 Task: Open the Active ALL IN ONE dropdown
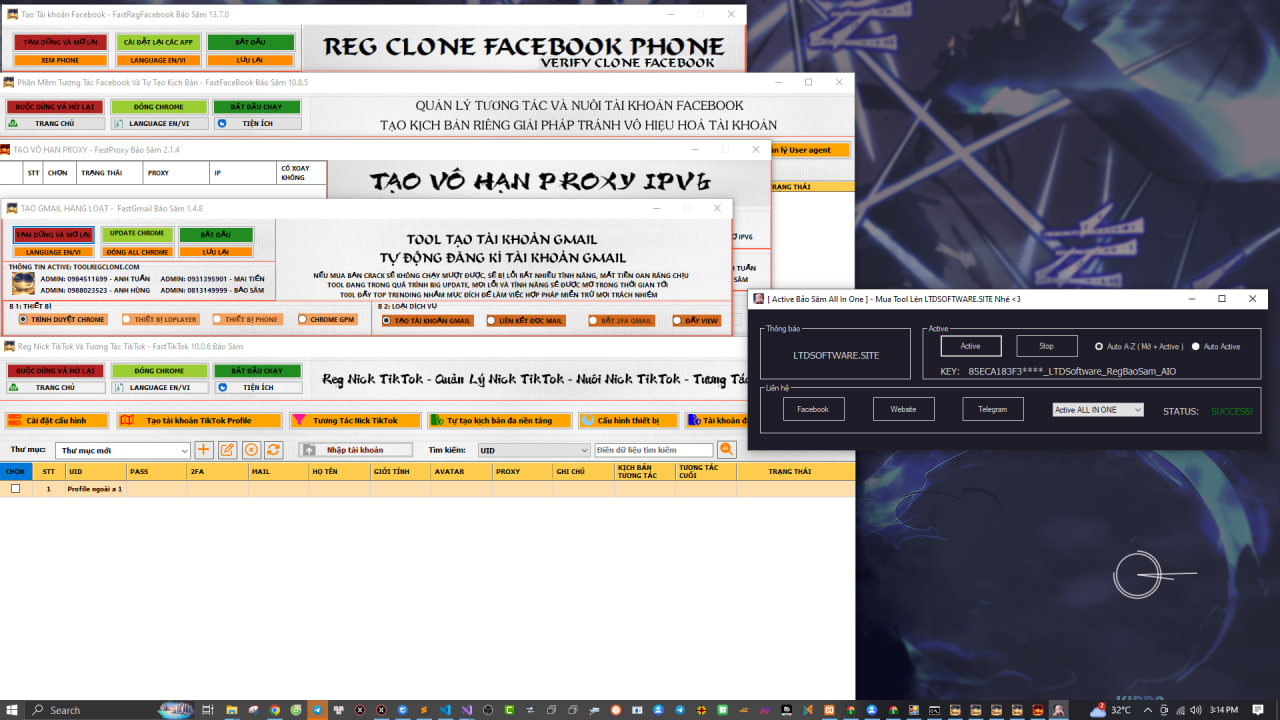[1137, 410]
